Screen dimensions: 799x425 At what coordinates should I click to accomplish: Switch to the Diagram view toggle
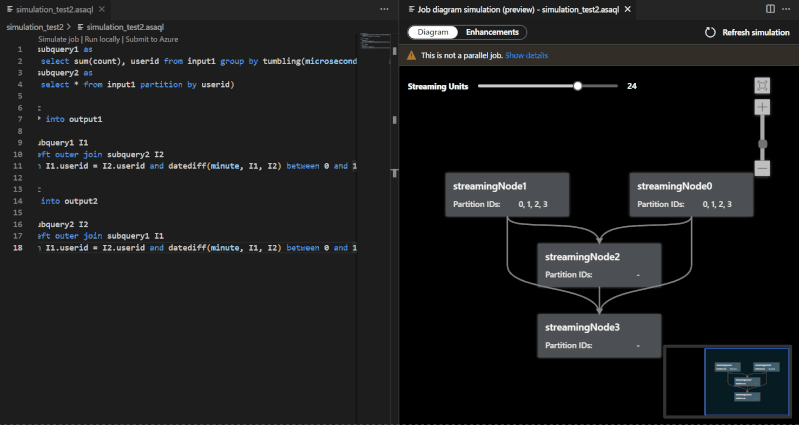433,32
